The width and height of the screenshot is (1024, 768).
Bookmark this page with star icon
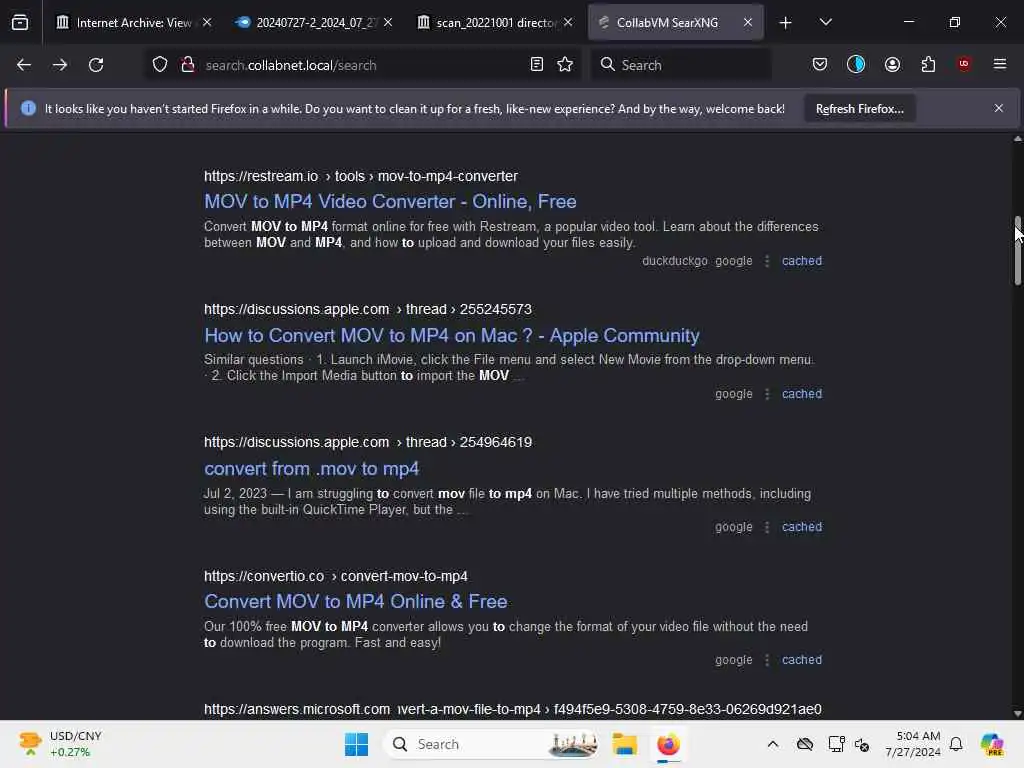coord(565,65)
